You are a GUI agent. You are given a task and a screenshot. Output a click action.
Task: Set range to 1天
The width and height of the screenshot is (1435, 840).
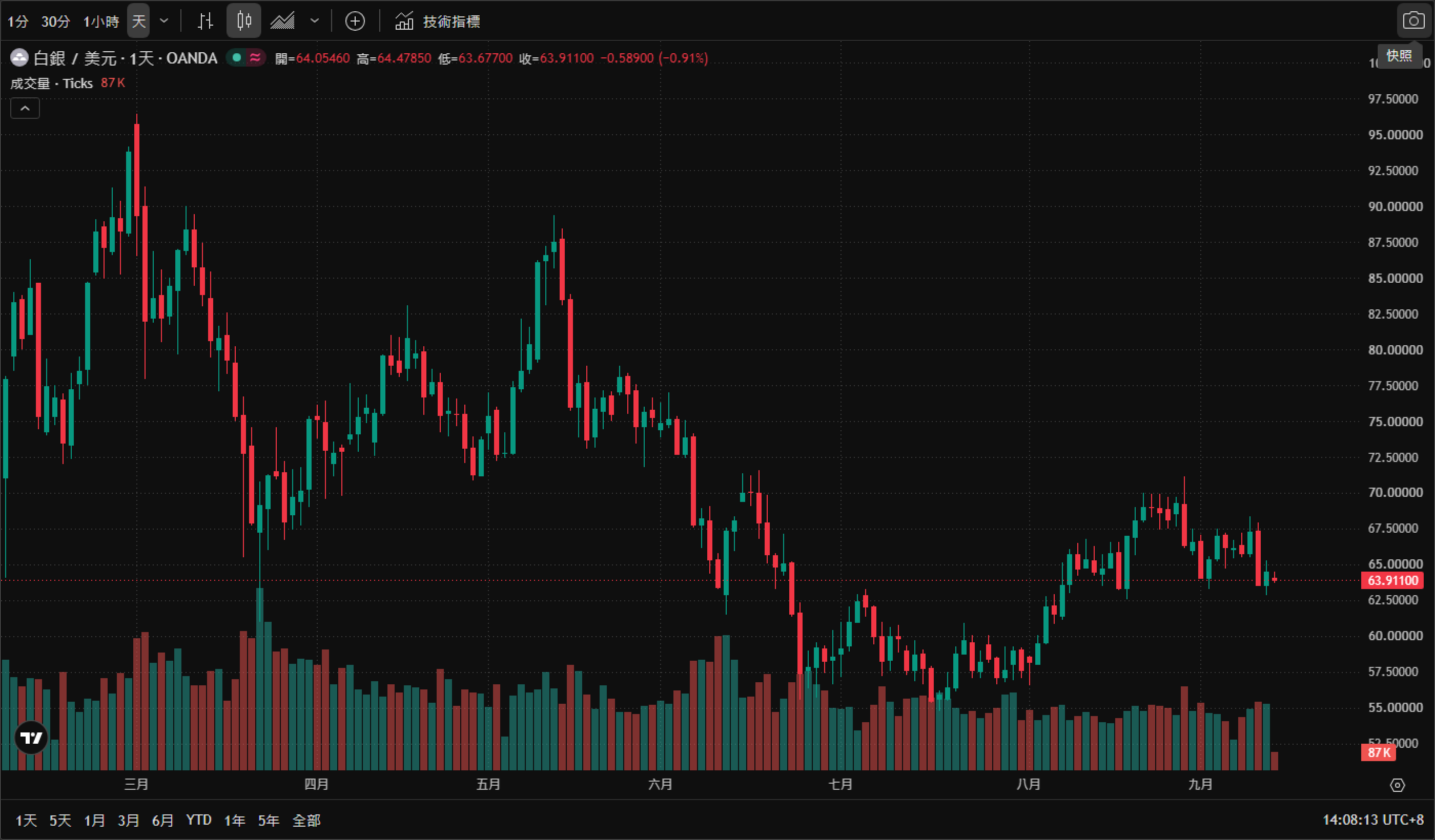click(26, 820)
